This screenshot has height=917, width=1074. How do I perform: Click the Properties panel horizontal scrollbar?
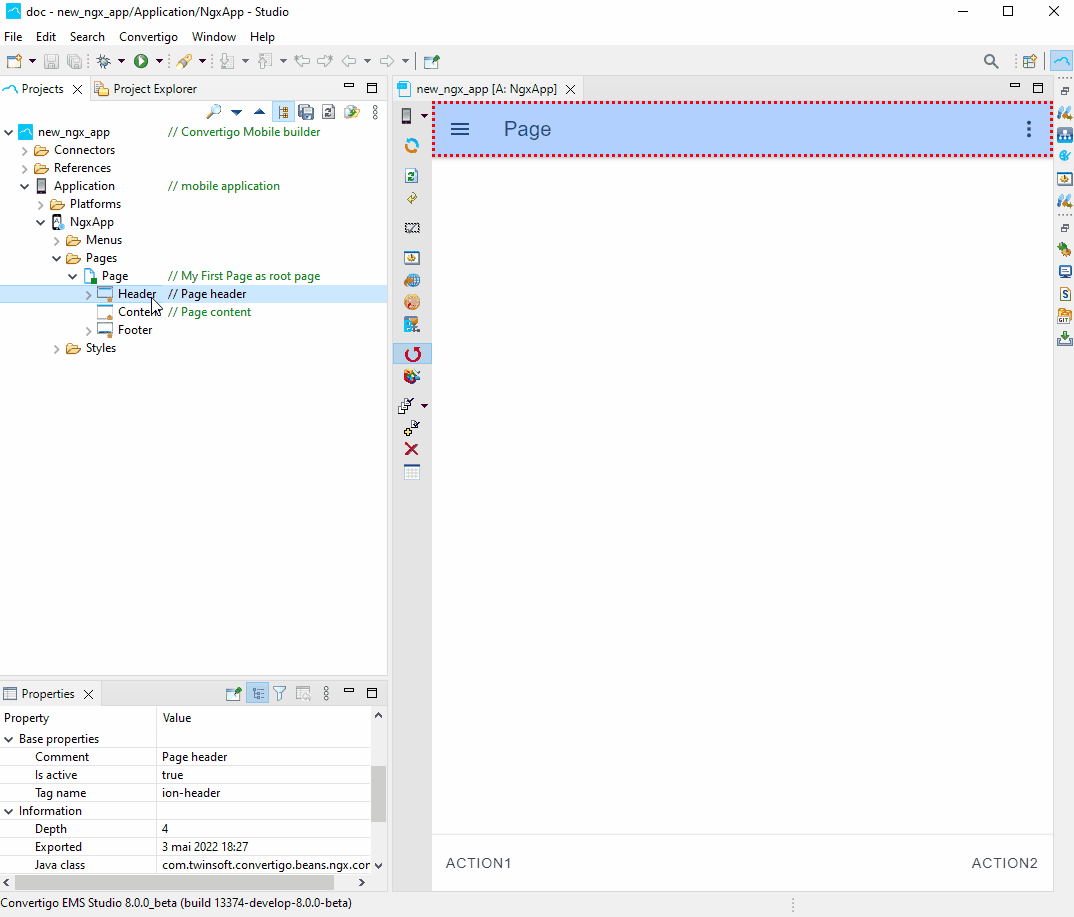pos(175,882)
